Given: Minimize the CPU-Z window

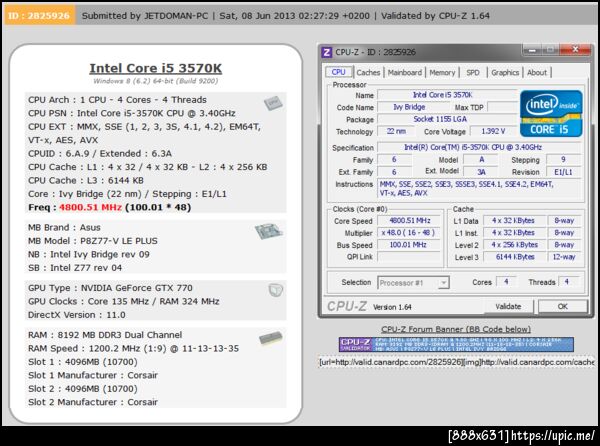Looking at the screenshot, I should point(532,49).
